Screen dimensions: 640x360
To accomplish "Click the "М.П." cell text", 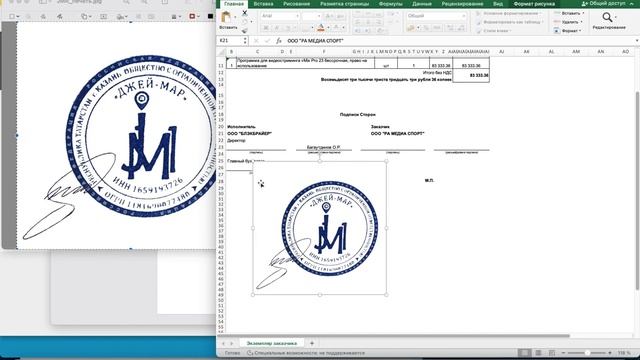I will tap(429, 180).
